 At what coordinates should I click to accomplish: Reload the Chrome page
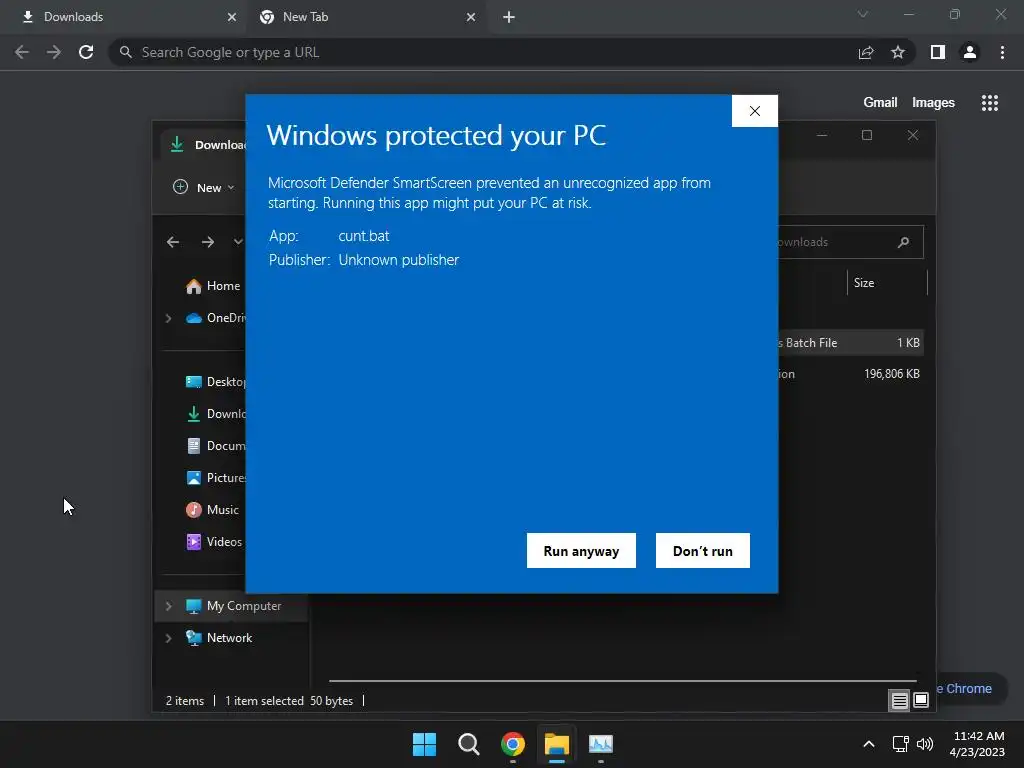click(x=86, y=52)
